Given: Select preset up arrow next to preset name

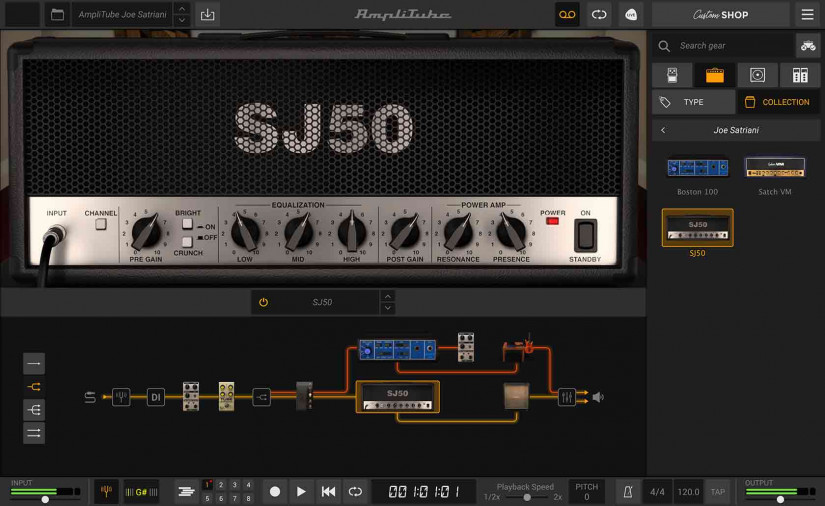Looking at the screenshot, I should tap(182, 9).
